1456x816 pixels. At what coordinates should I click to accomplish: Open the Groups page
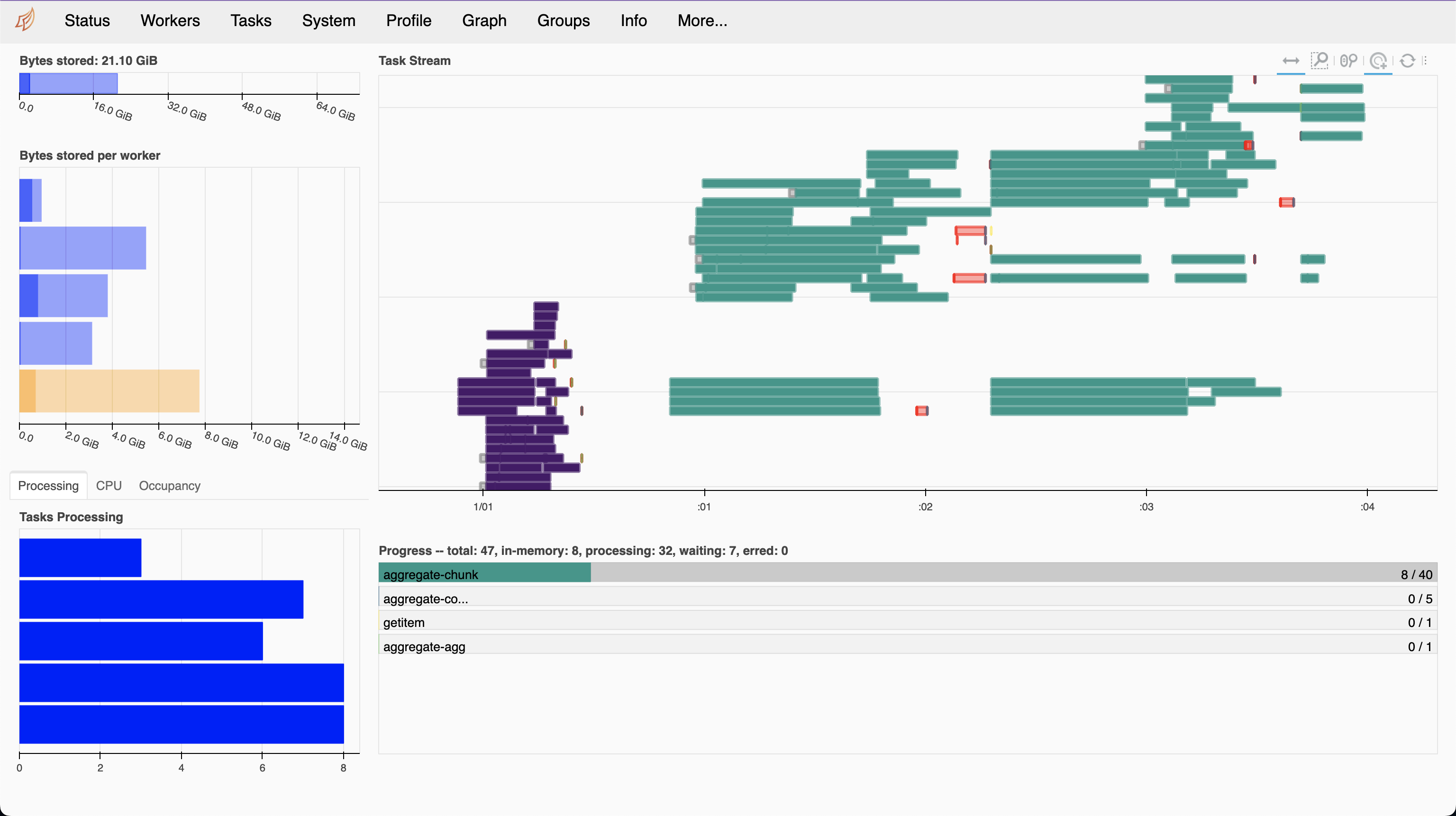pyautogui.click(x=563, y=20)
